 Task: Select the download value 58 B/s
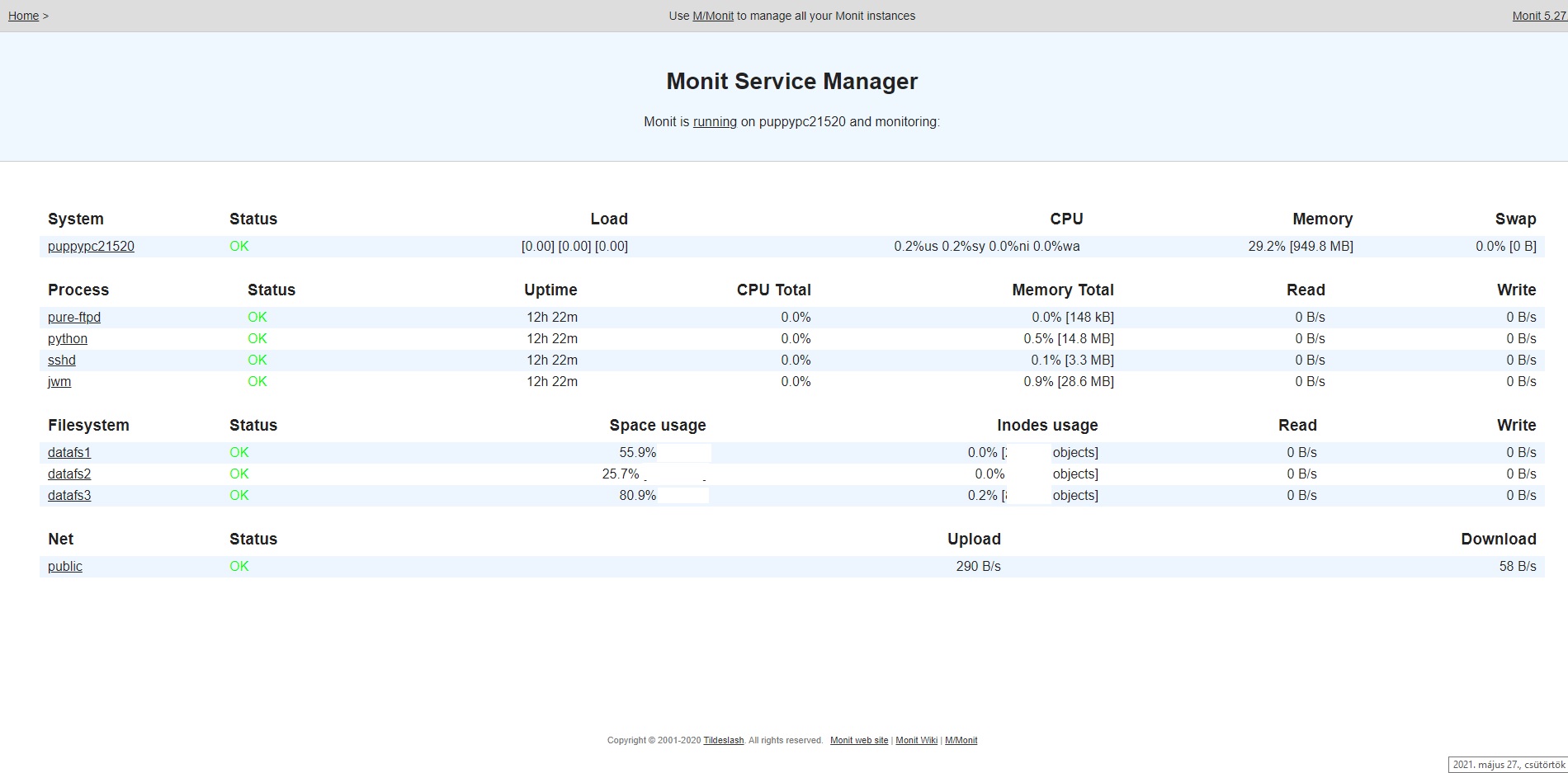(1518, 566)
